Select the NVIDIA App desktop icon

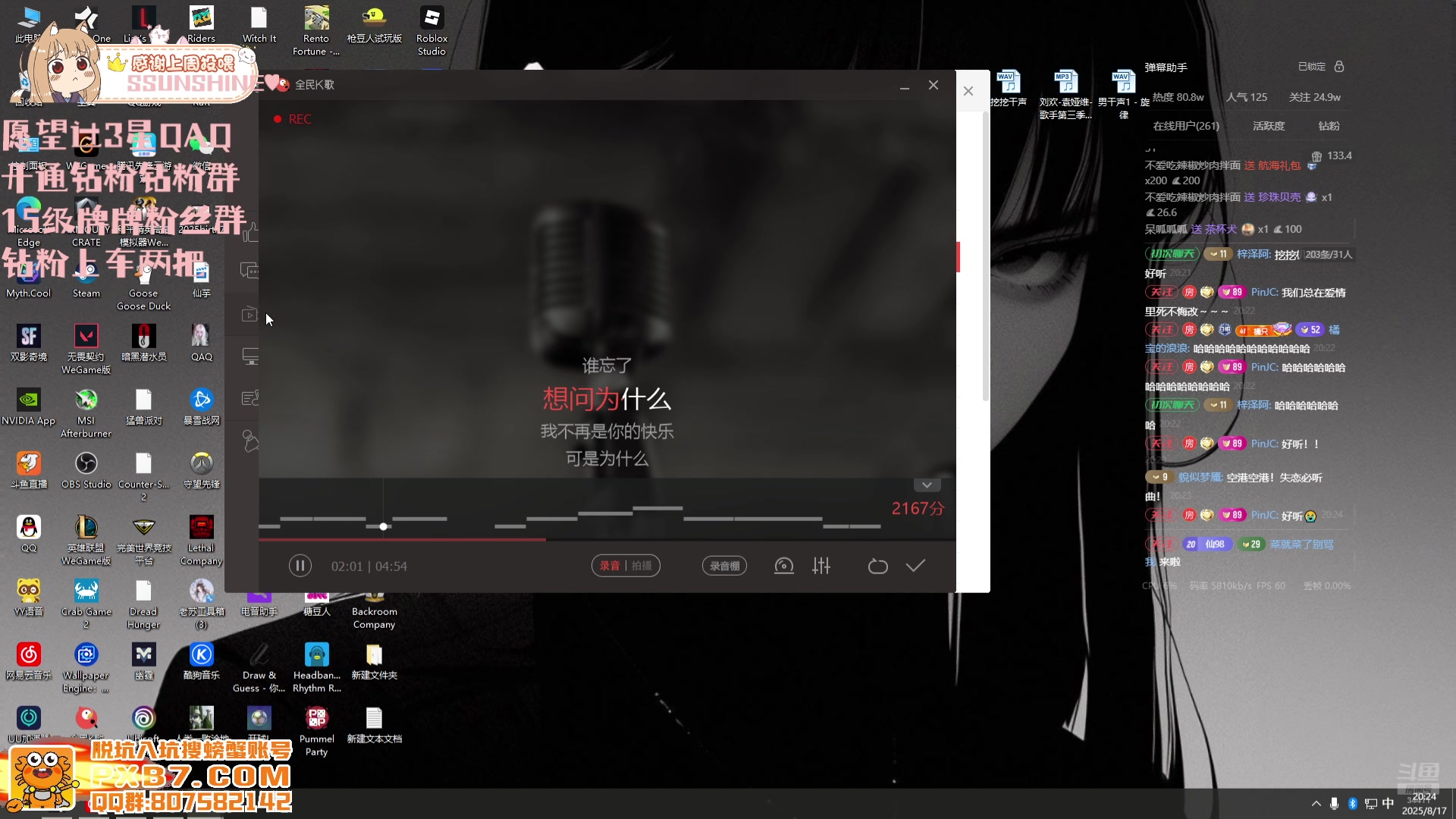29,406
